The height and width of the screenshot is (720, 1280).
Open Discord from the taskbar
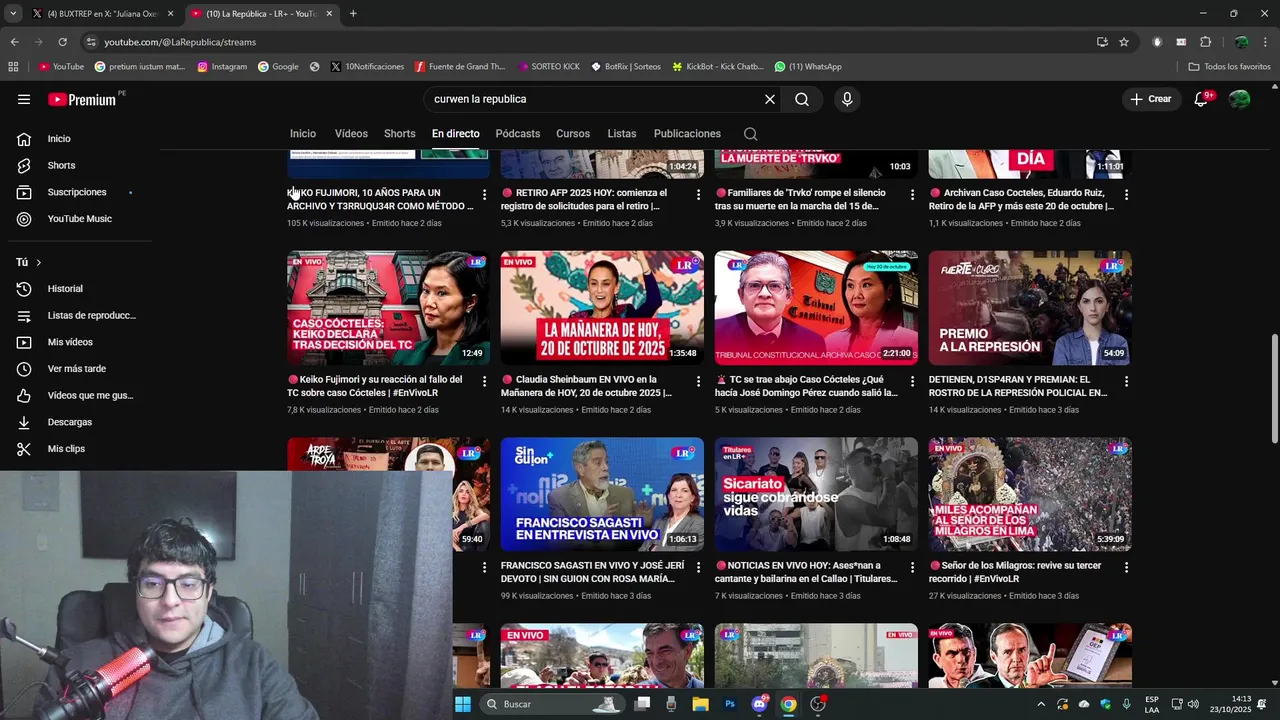(x=760, y=704)
